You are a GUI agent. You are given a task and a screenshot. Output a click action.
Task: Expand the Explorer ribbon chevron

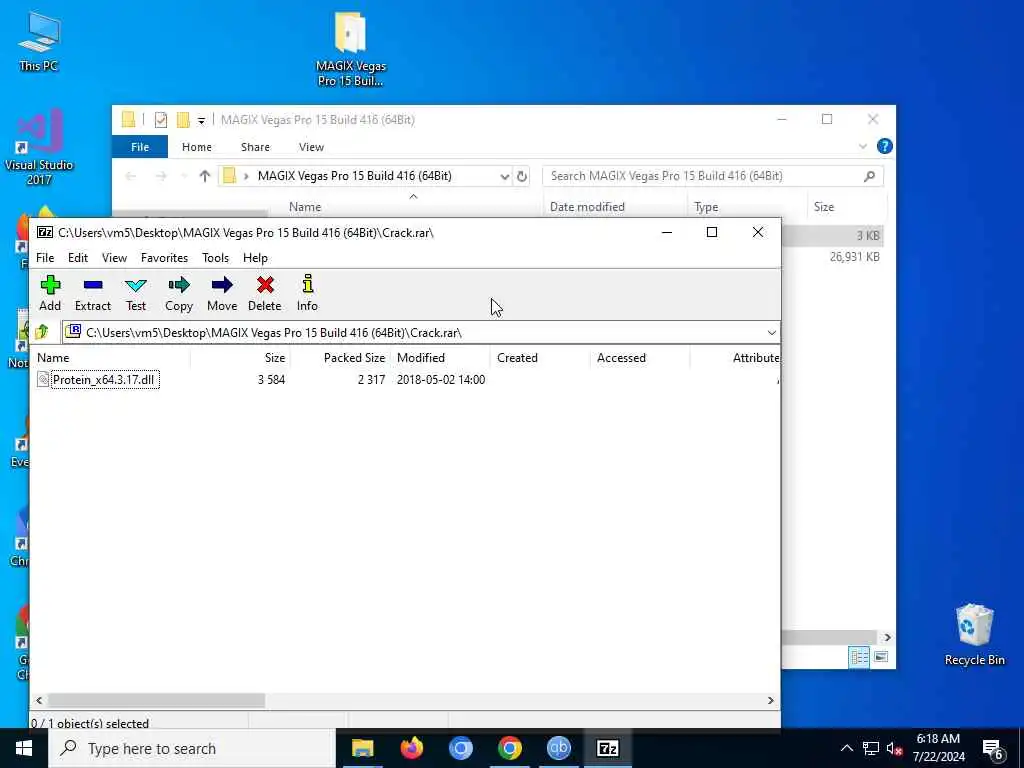coord(863,147)
